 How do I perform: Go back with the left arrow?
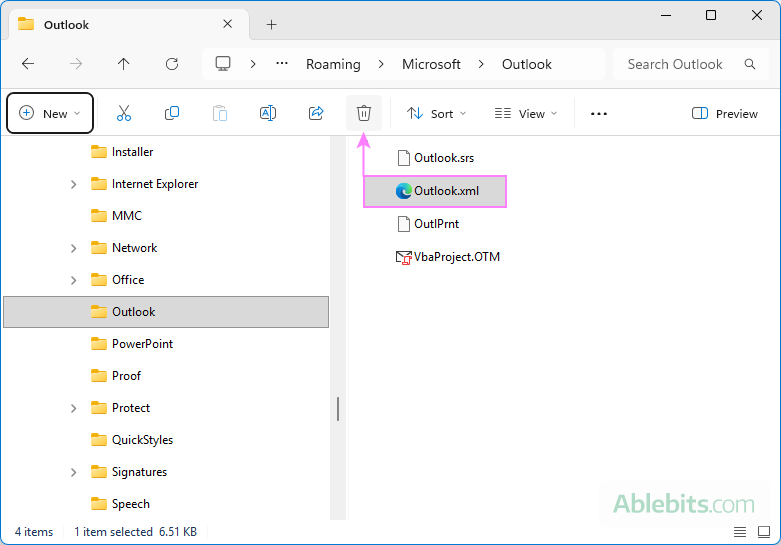pyautogui.click(x=28, y=64)
